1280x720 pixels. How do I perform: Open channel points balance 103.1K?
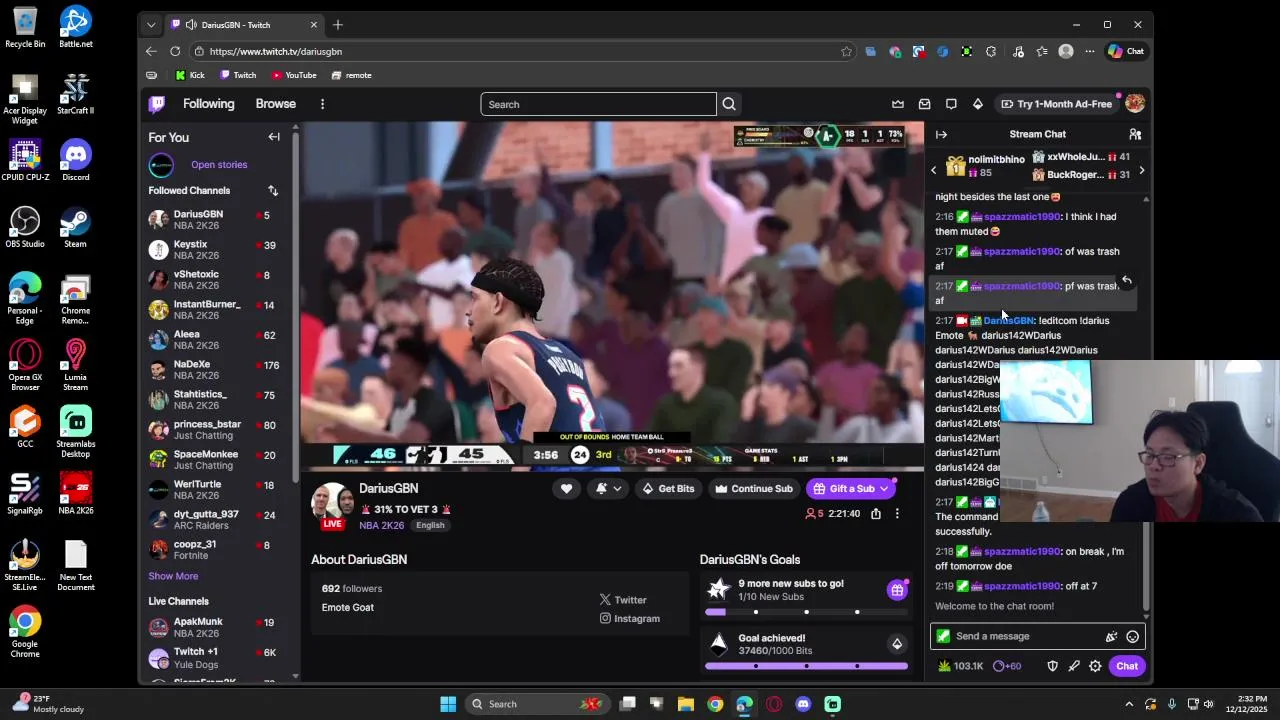[x=960, y=666]
